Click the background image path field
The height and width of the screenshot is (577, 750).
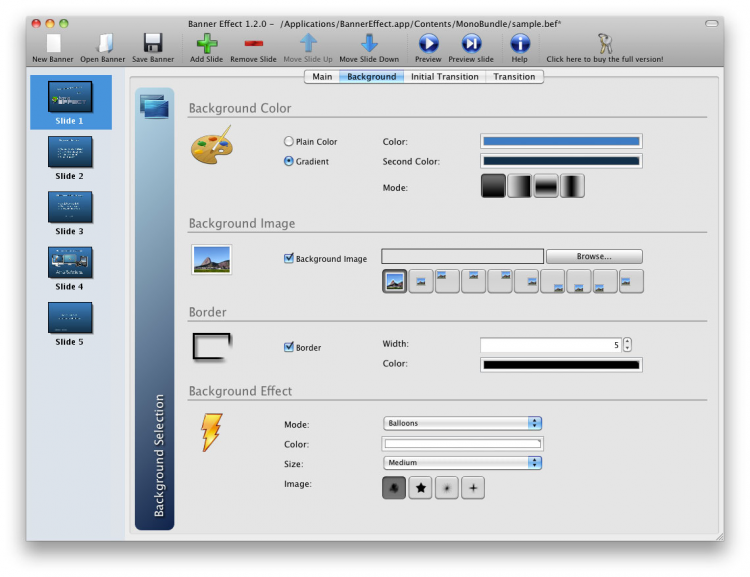[463, 256]
